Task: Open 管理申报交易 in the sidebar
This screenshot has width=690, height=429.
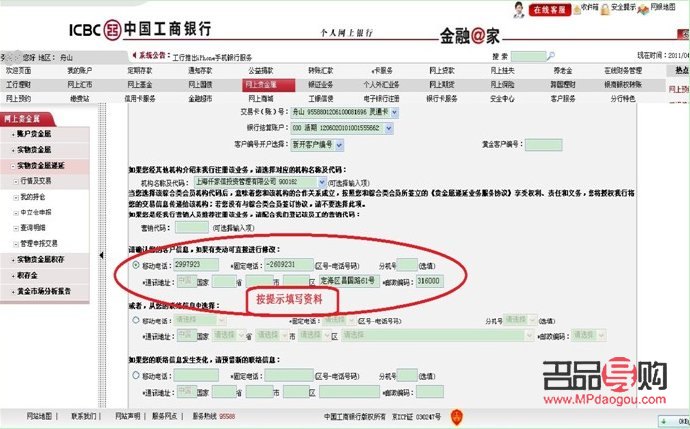Action: [x=38, y=243]
